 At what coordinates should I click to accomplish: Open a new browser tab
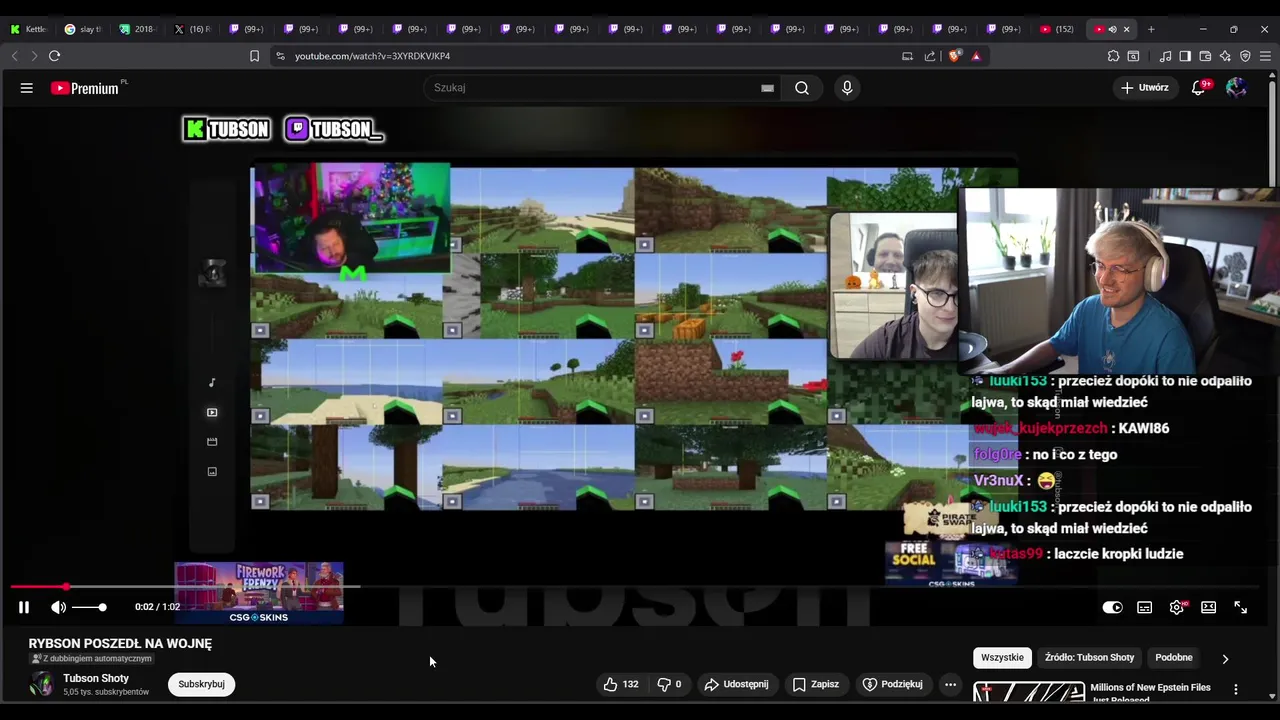tap(1151, 29)
